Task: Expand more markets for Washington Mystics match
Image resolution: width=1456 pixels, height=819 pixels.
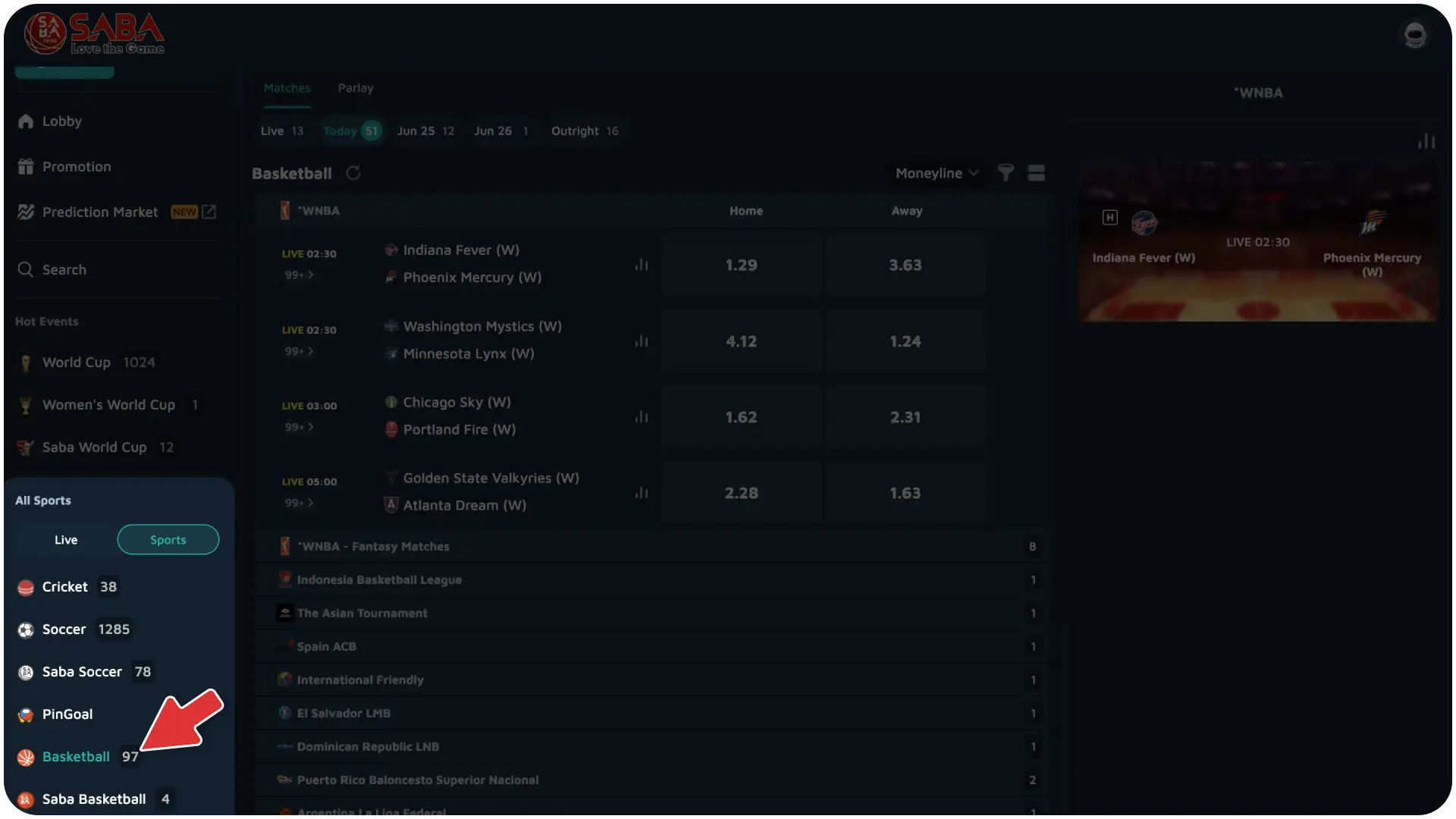Action: (299, 351)
